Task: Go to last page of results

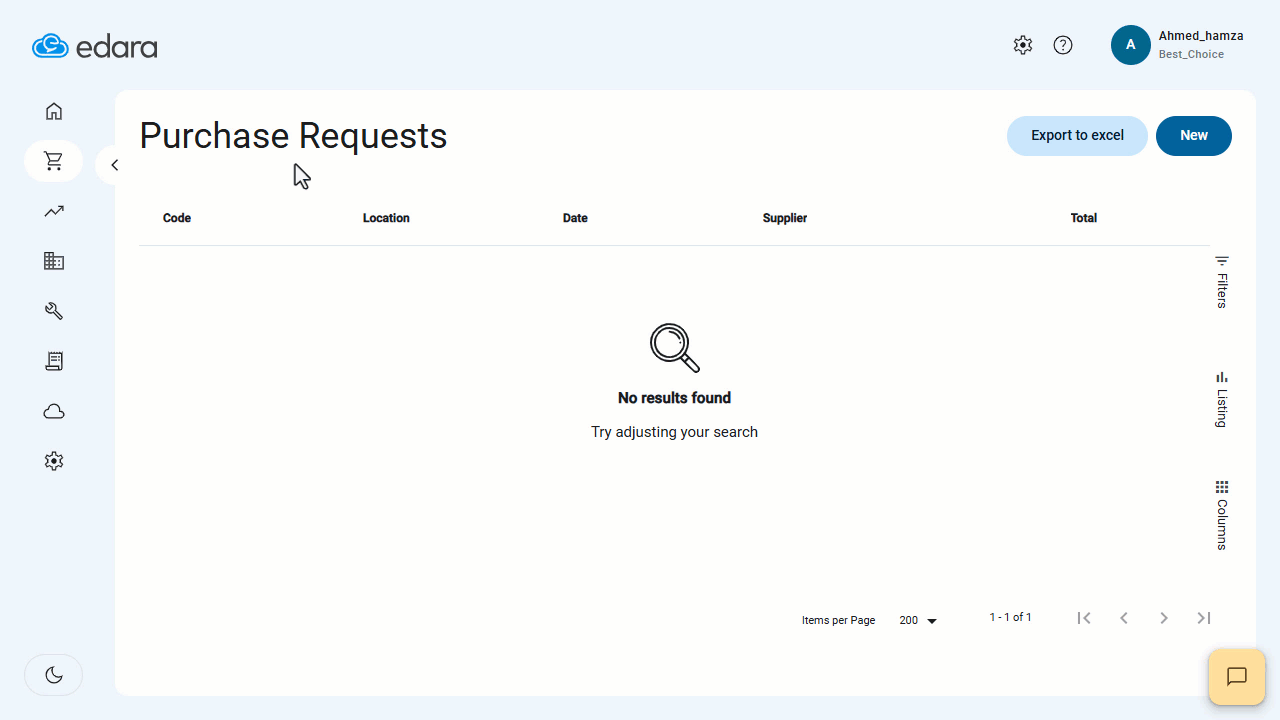Action: click(x=1204, y=618)
